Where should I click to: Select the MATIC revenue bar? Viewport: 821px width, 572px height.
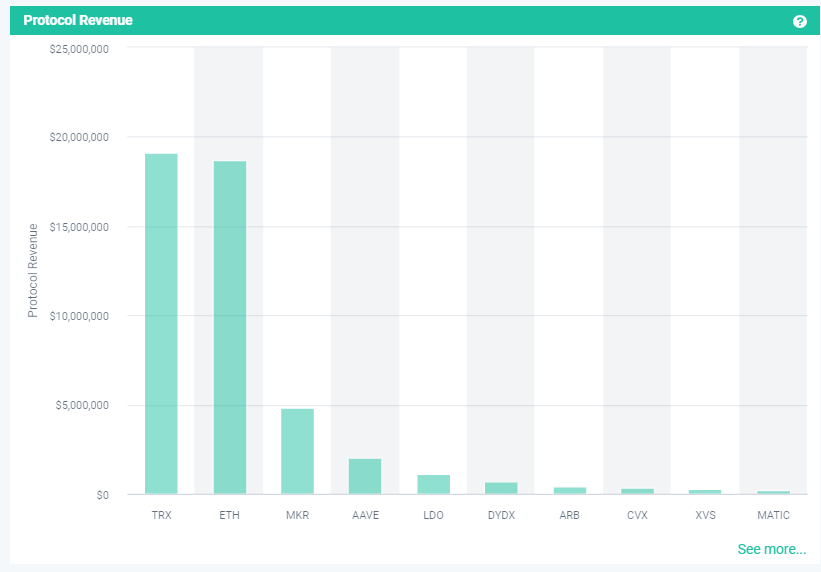(773, 492)
